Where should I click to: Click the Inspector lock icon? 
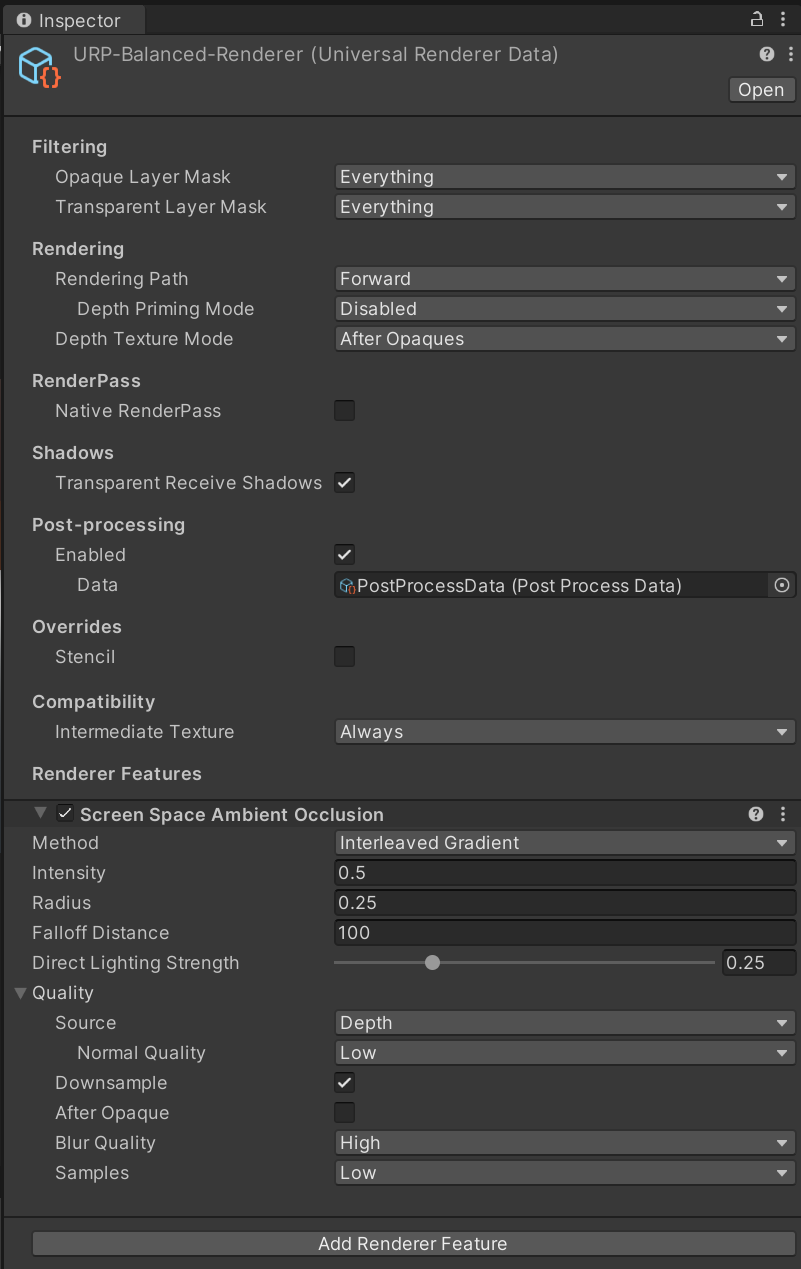[x=757, y=19]
